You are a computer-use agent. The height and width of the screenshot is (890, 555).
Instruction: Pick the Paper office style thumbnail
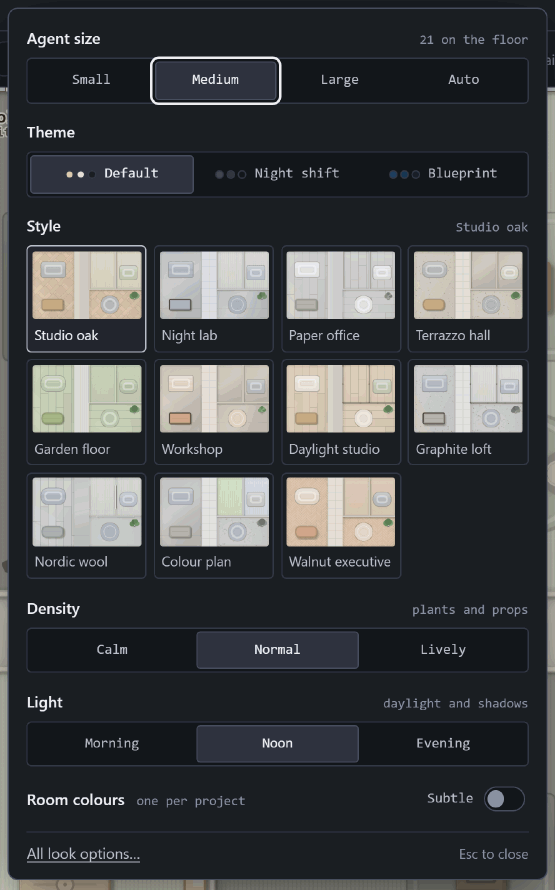click(x=341, y=299)
